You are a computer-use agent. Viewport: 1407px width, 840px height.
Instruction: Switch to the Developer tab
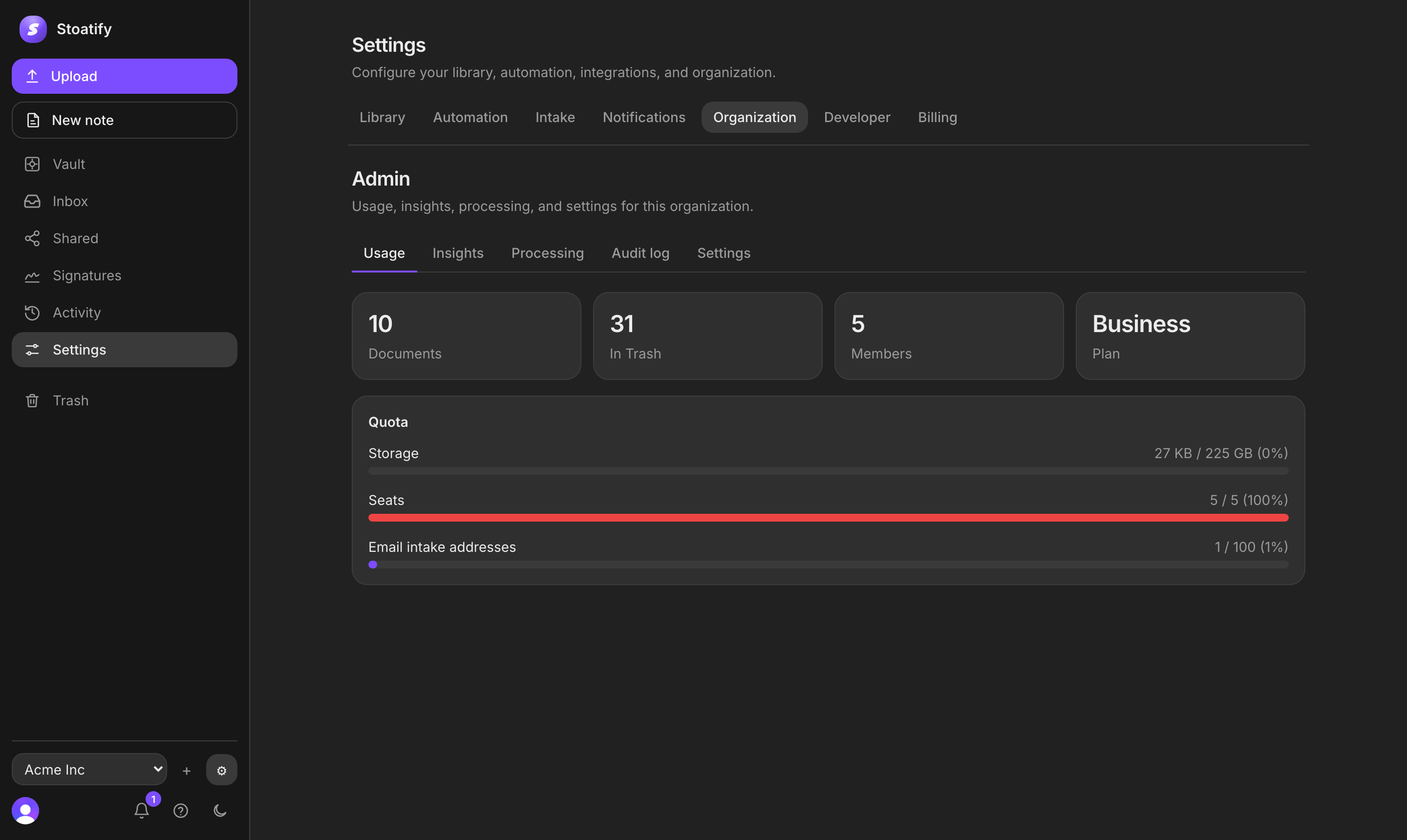(x=856, y=117)
